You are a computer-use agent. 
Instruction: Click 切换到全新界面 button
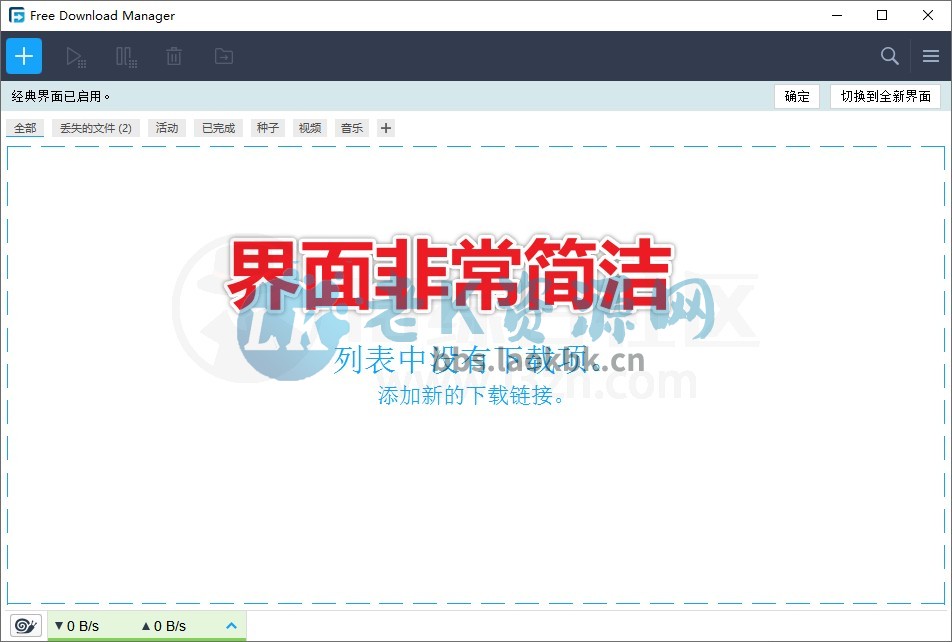(885, 96)
